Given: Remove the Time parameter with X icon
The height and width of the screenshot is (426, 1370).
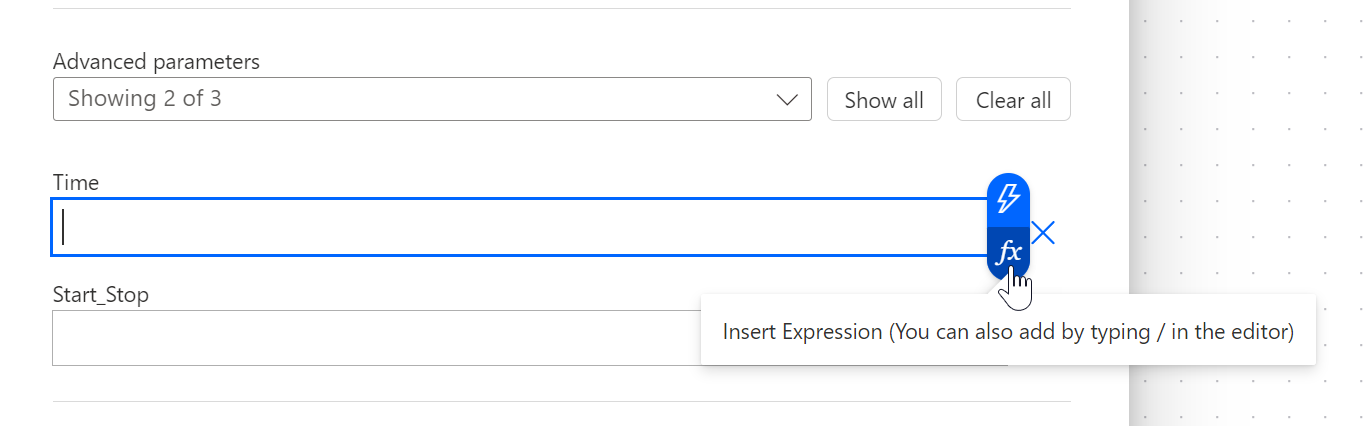Looking at the screenshot, I should (1043, 233).
